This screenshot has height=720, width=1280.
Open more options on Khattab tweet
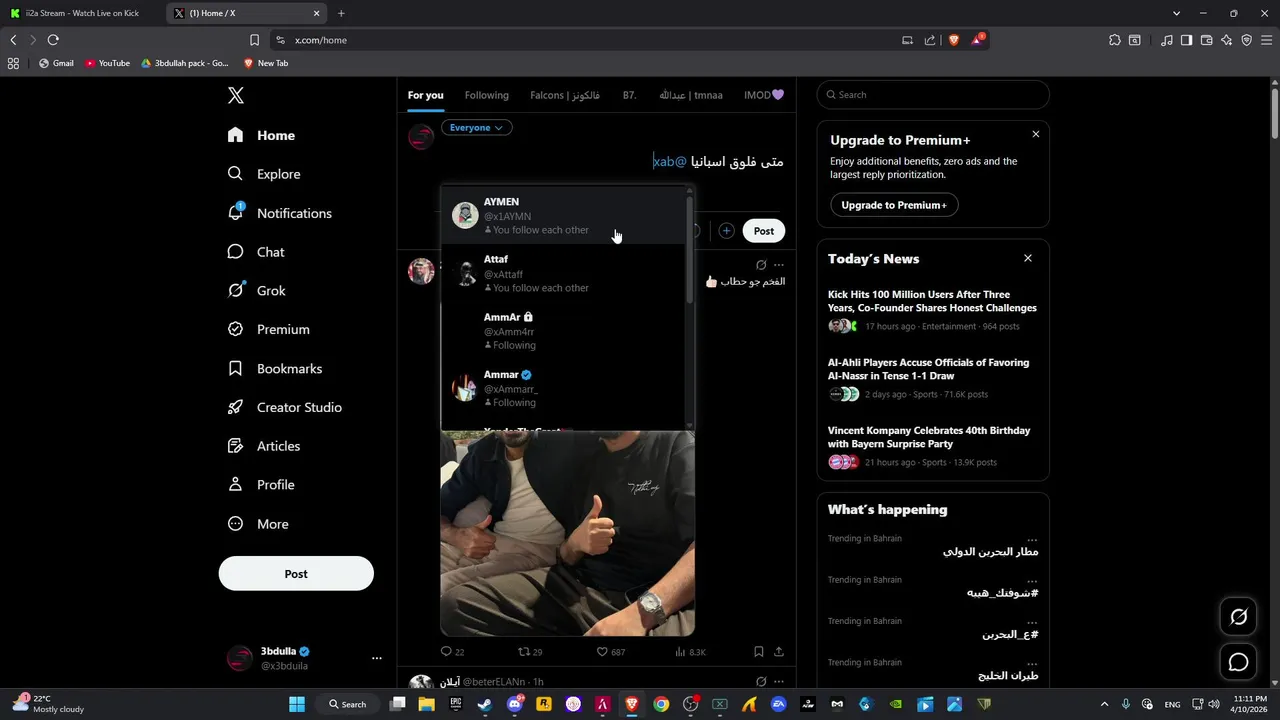pos(779,265)
